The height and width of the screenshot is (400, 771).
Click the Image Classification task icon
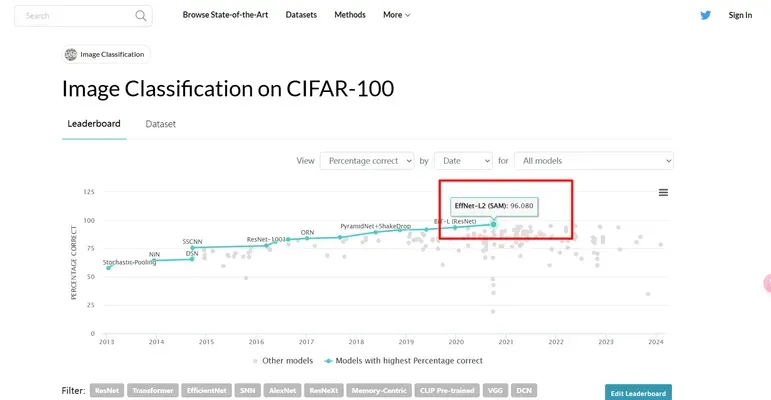[x=71, y=55]
